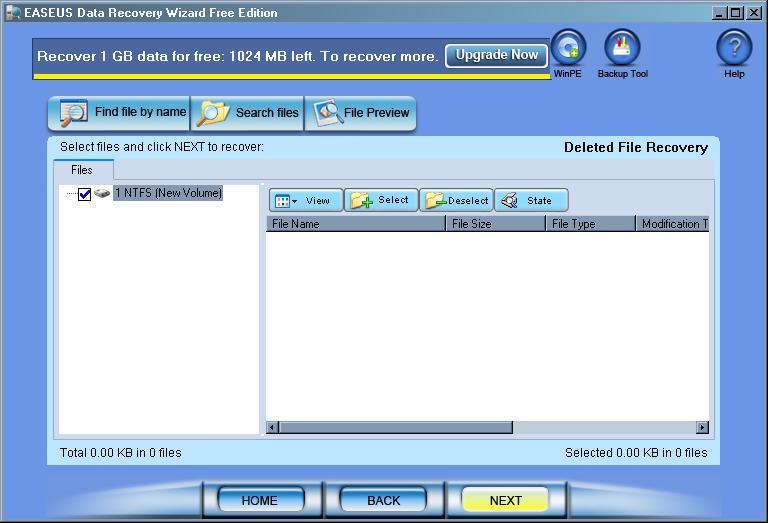Close the Data Recovery Wizard window
Image resolution: width=768 pixels, height=523 pixels.
pyautogui.click(x=753, y=13)
